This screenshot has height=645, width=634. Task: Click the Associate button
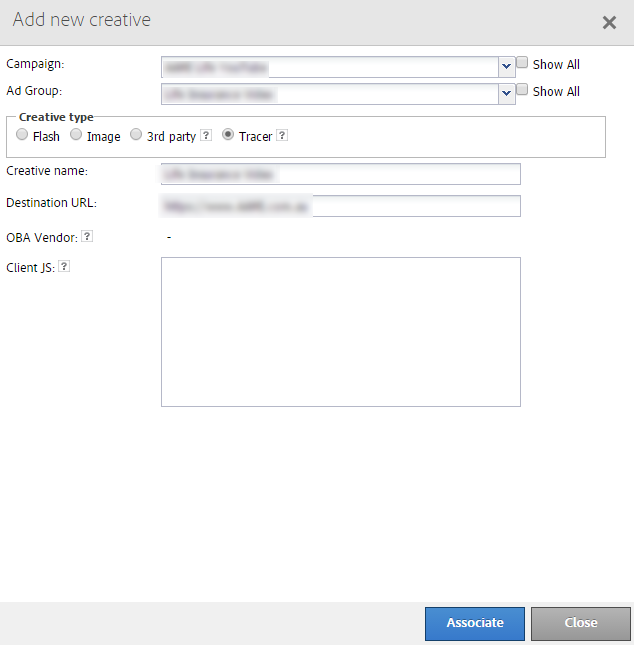click(x=475, y=623)
